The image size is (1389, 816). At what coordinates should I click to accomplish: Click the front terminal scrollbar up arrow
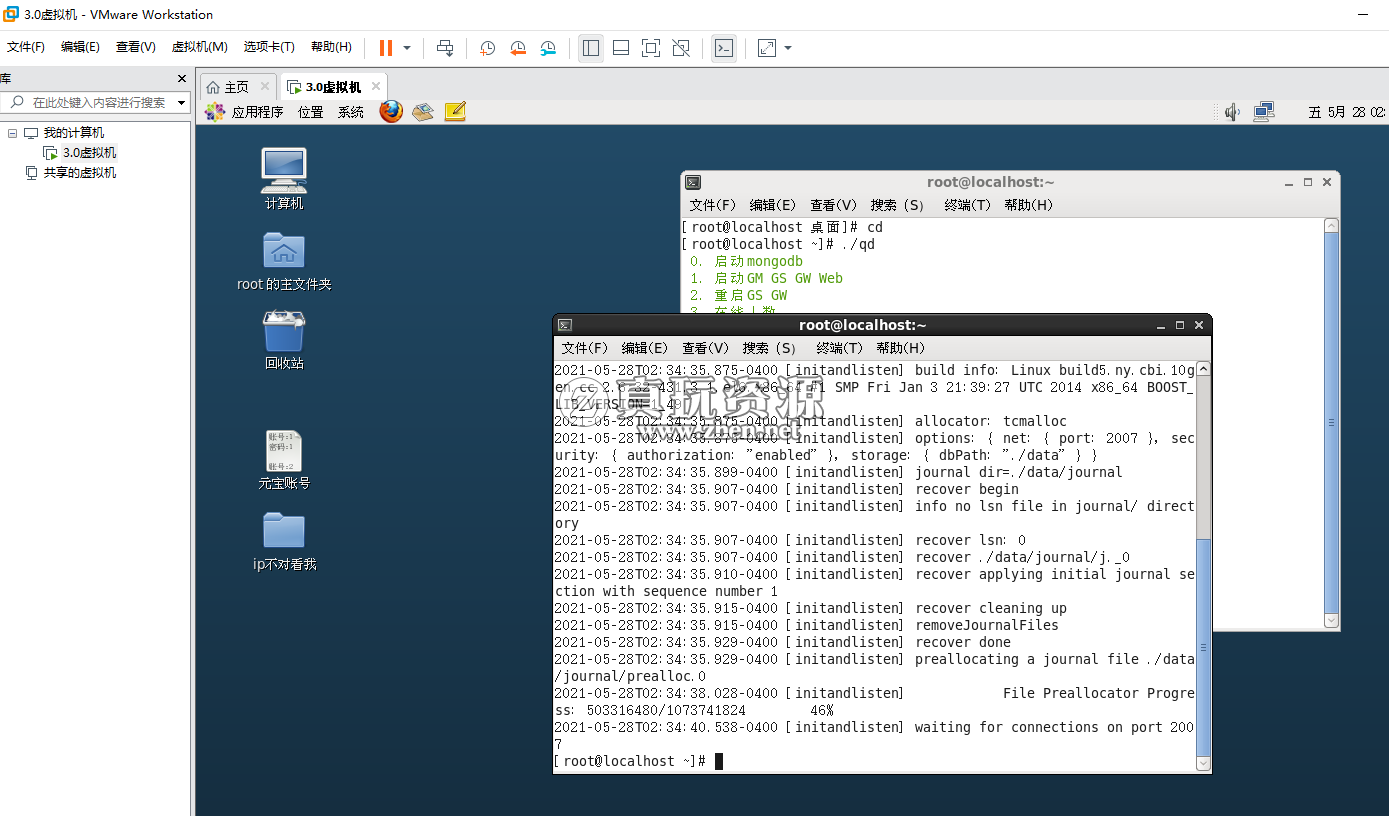point(1204,368)
